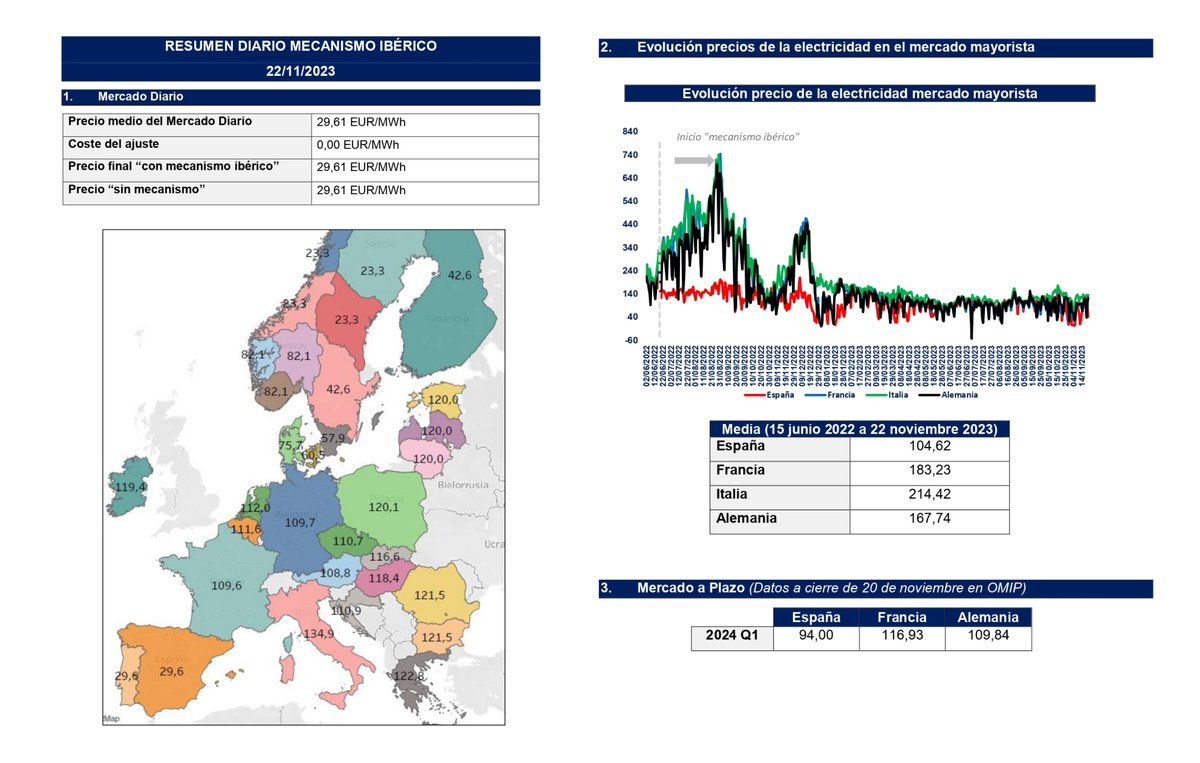Click the price label 57,9 on the map
The image size is (1200, 763).
tap(333, 438)
